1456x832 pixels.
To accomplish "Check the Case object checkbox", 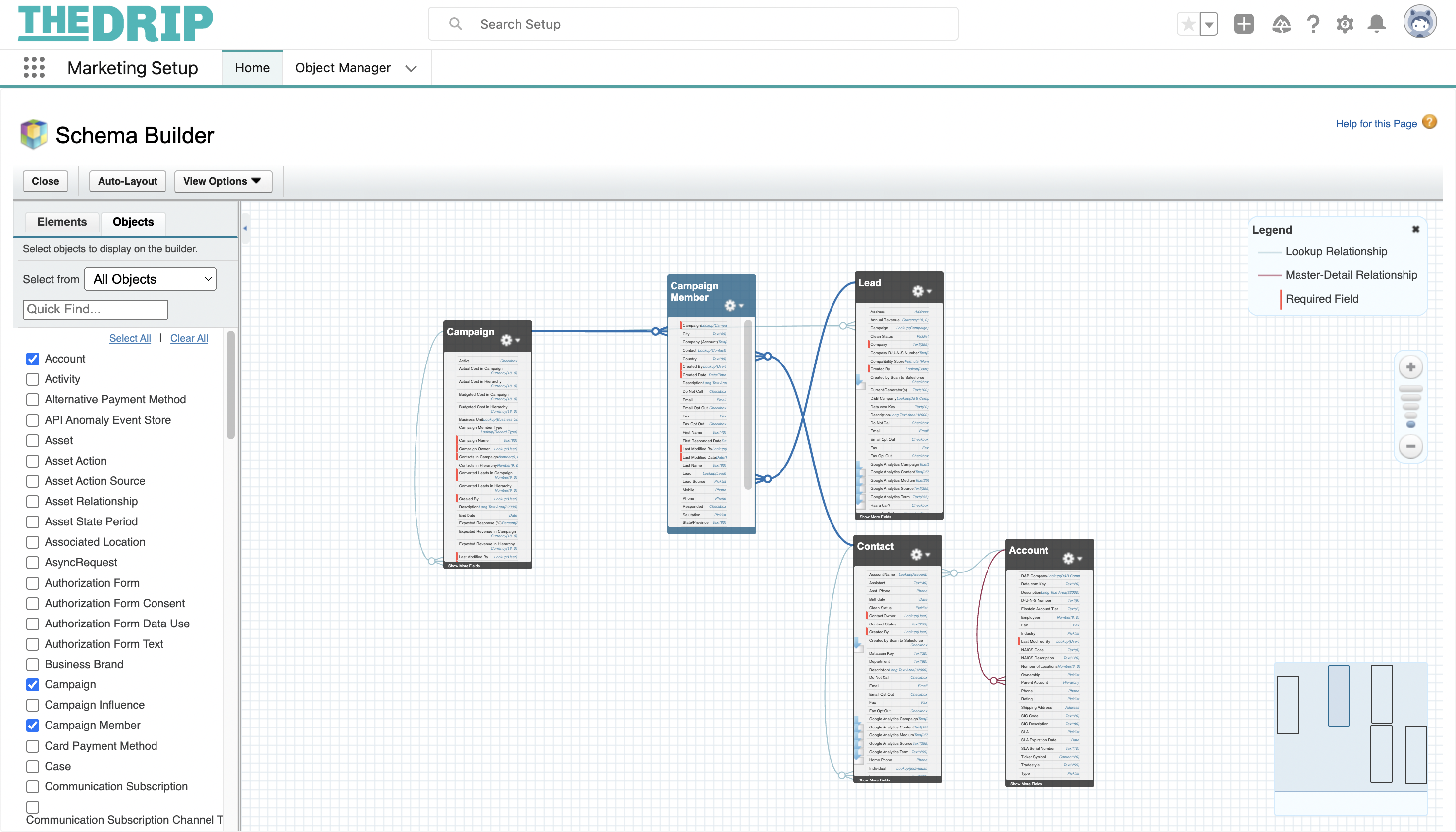I will (x=33, y=766).
